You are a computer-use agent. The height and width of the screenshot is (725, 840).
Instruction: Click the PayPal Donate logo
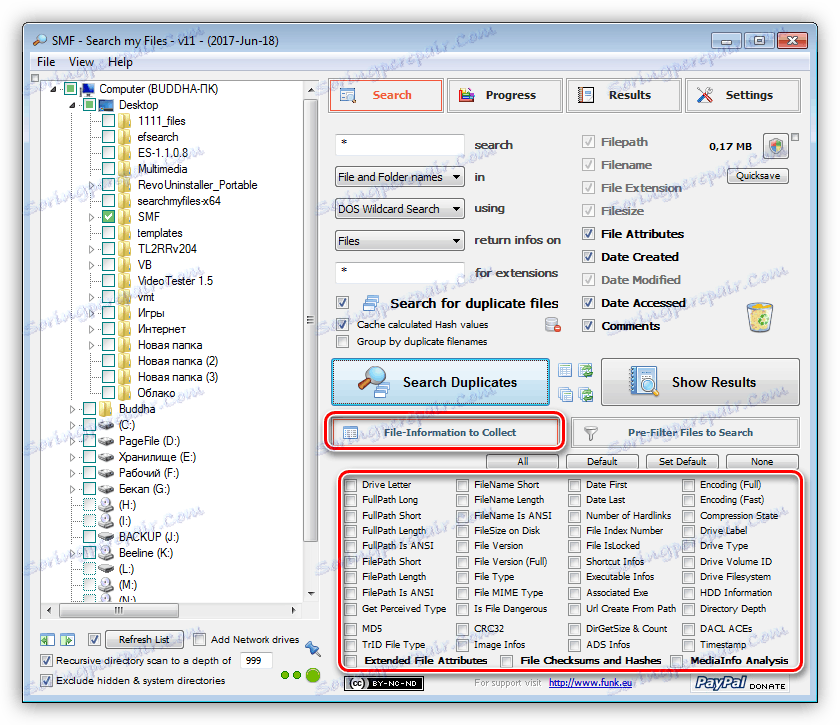pos(740,683)
